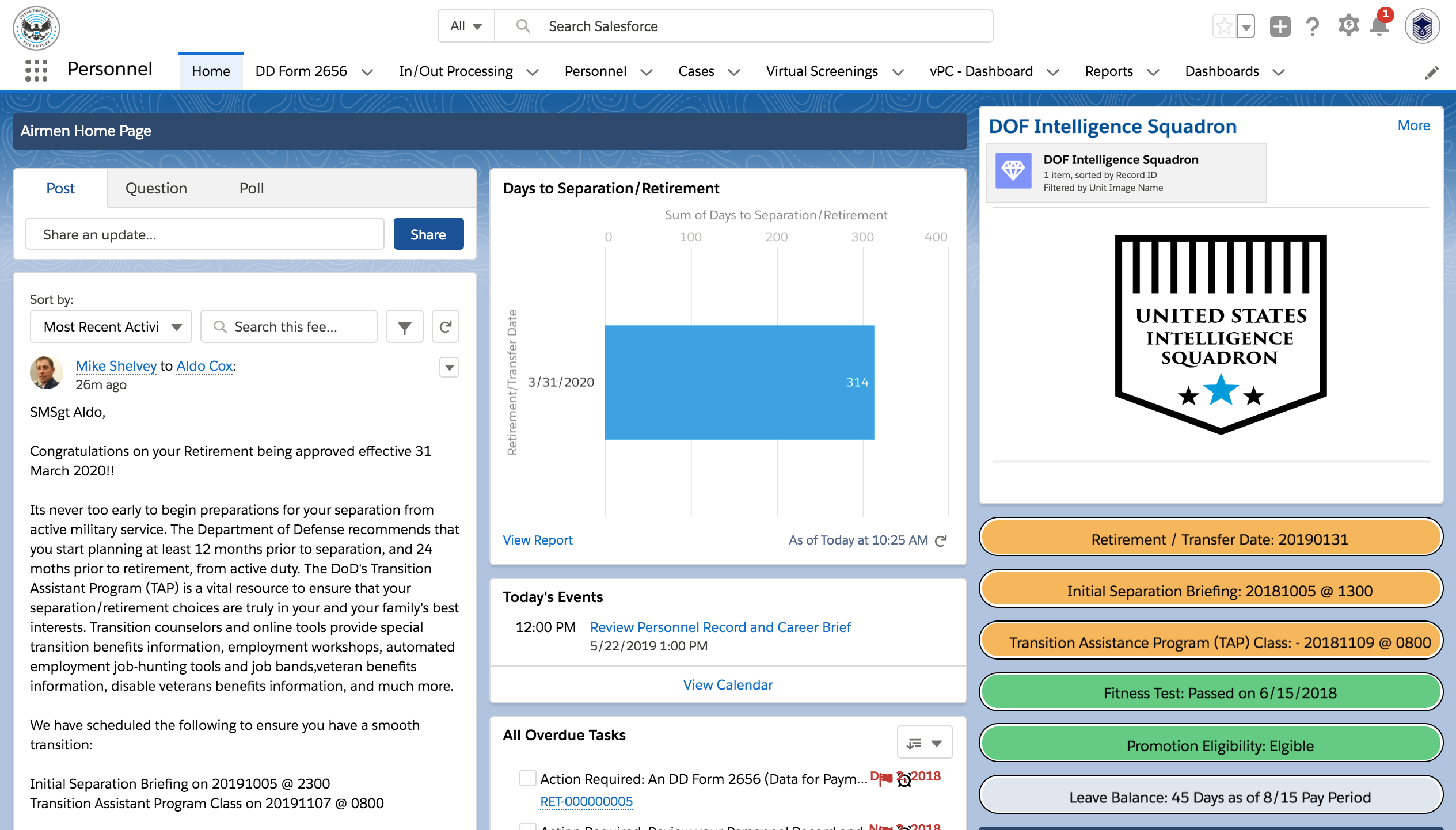Edit the navigation bar with the pencil icon
Image resolution: width=1456 pixels, height=830 pixels.
click(1431, 73)
